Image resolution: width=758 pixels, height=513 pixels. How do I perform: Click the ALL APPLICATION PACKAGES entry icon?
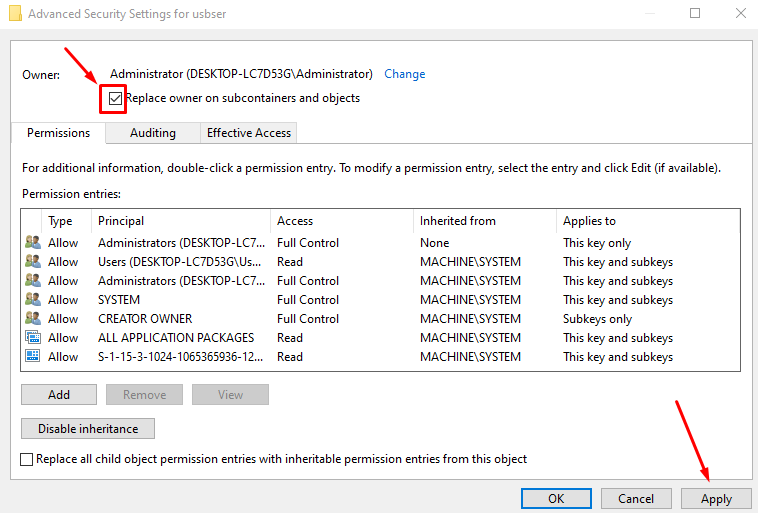[32, 338]
